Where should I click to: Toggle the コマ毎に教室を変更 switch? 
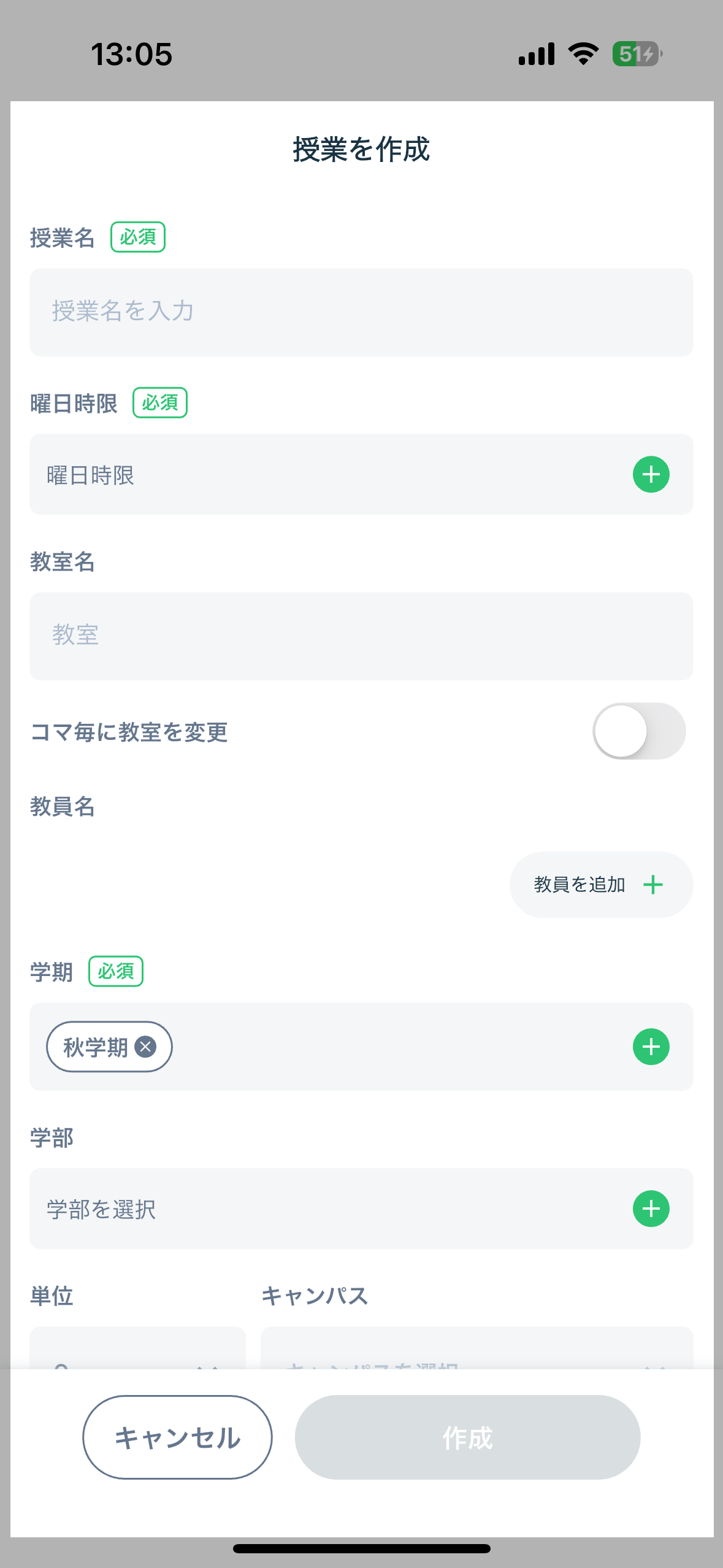pyautogui.click(x=639, y=731)
